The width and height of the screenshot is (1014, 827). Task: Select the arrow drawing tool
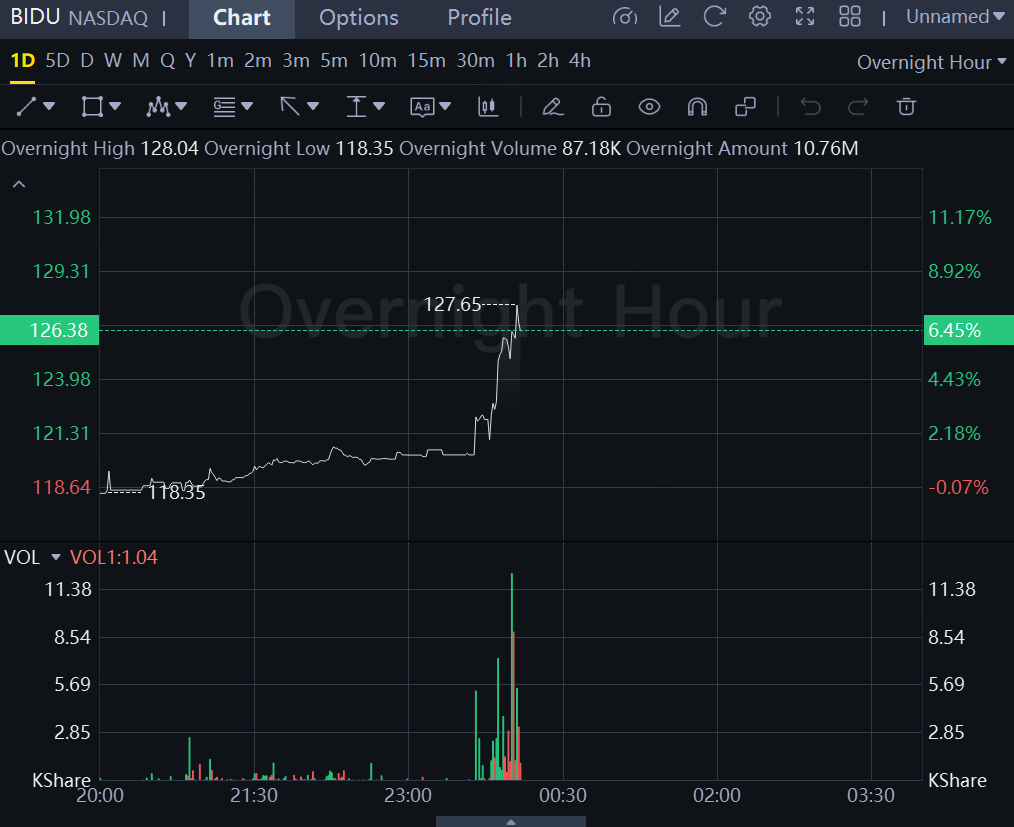pos(290,107)
